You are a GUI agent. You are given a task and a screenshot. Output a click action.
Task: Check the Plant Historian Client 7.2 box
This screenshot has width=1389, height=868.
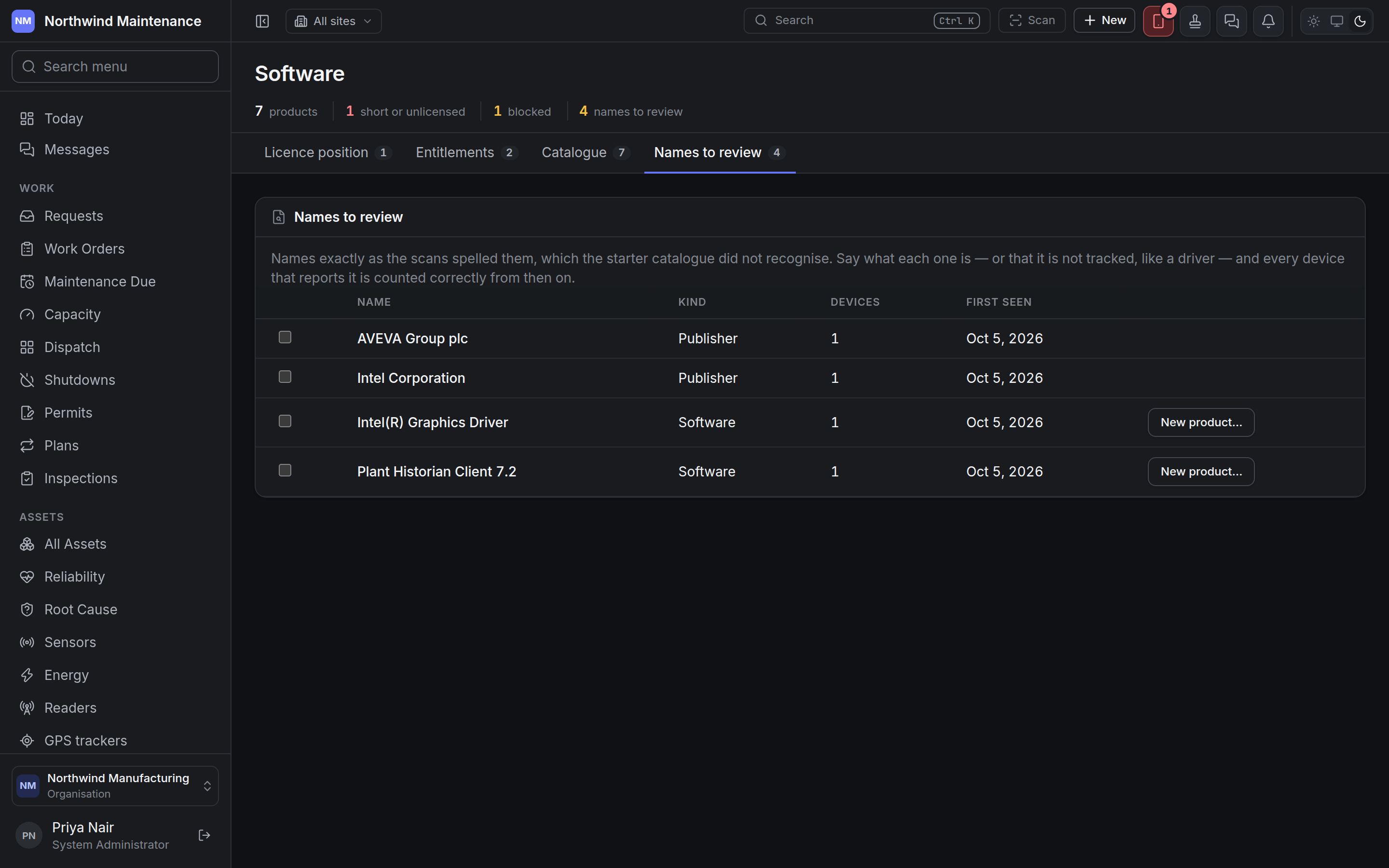point(285,470)
